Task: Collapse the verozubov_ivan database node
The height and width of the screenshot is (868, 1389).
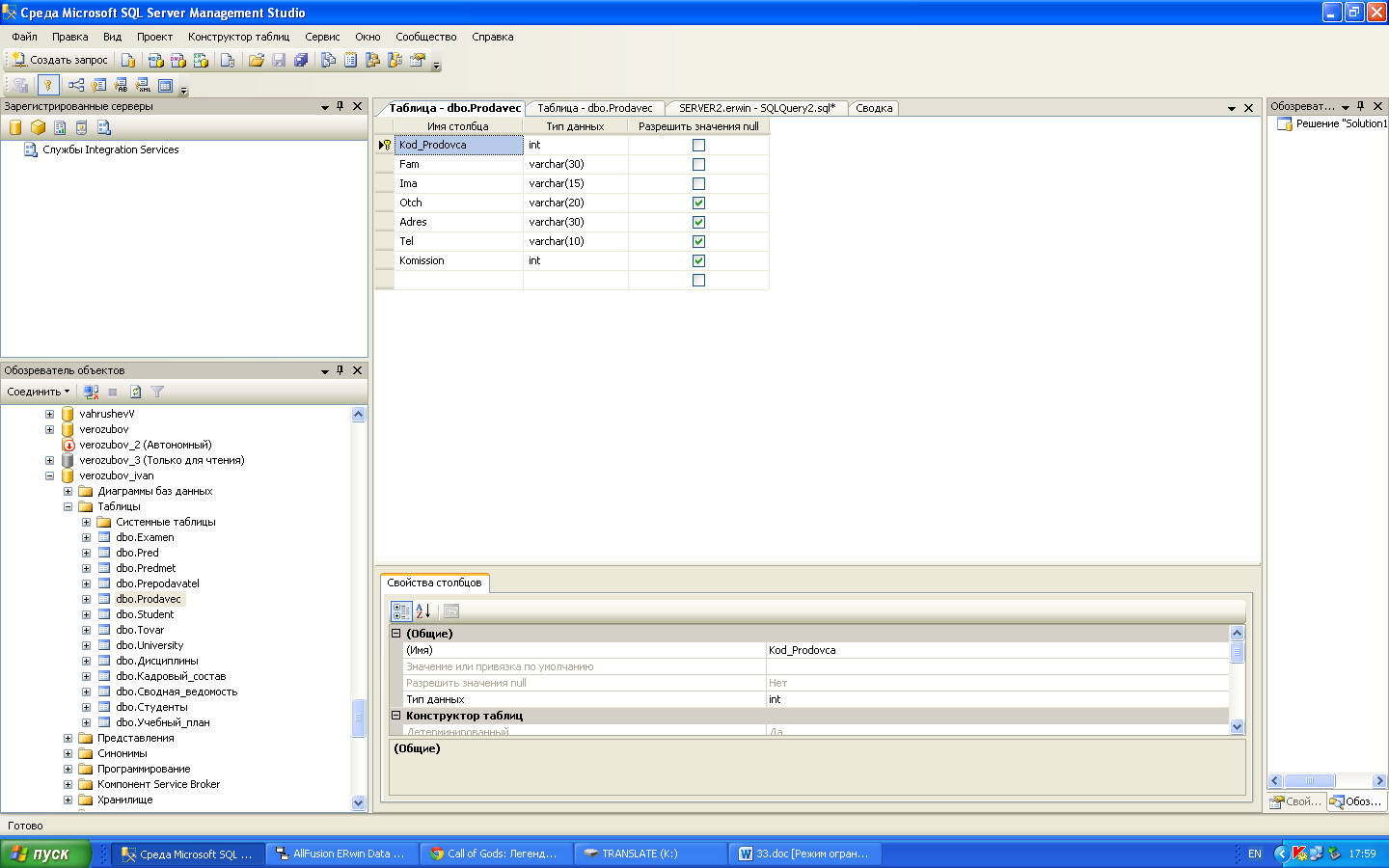Action: (x=49, y=475)
